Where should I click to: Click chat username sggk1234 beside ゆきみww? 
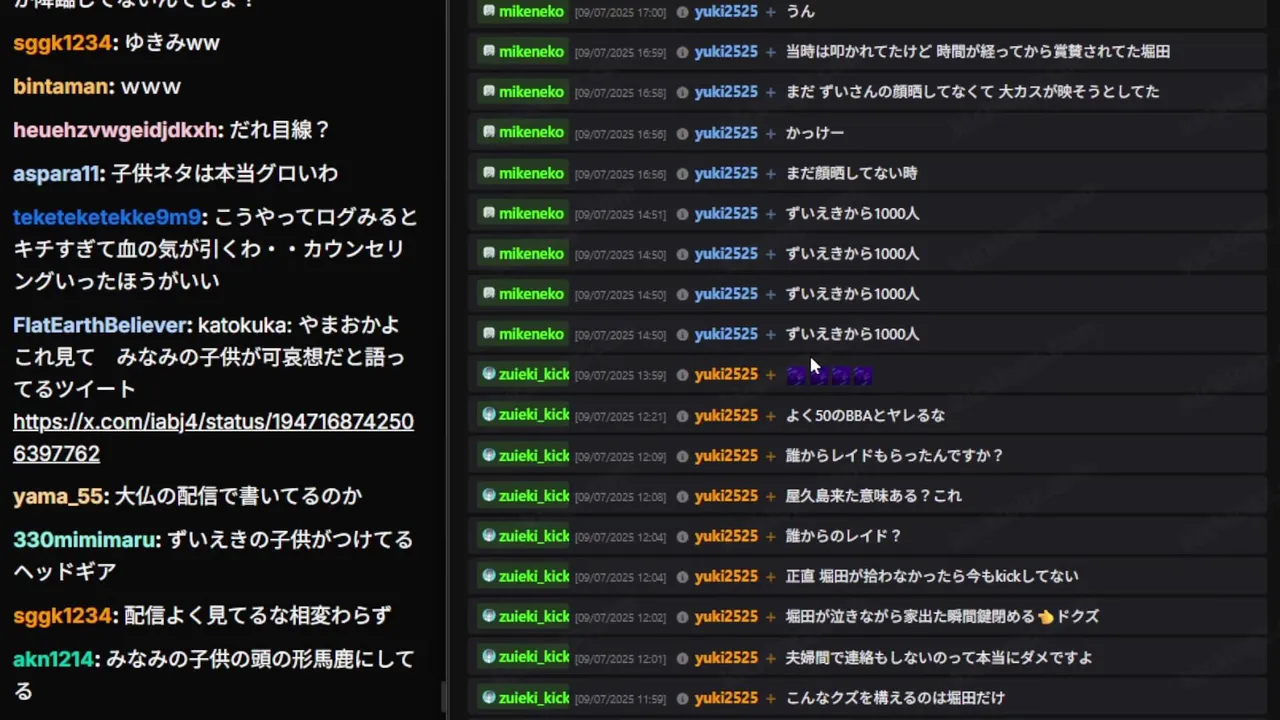tap(63, 43)
